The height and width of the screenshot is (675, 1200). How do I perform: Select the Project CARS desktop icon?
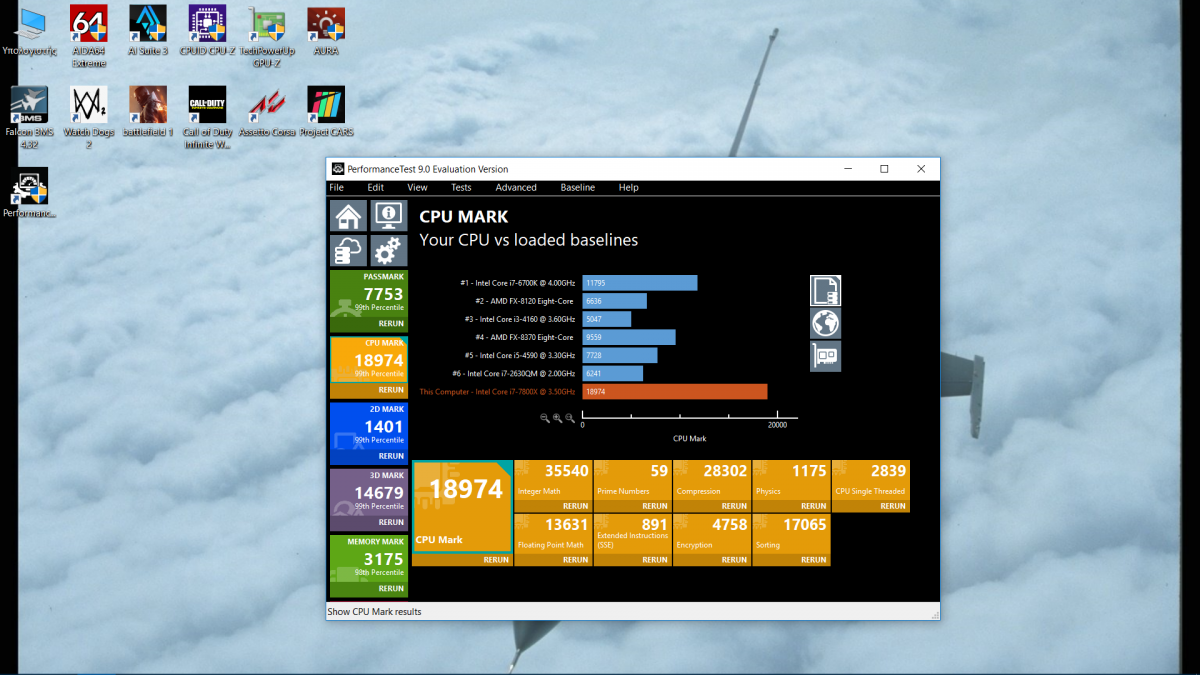326,111
